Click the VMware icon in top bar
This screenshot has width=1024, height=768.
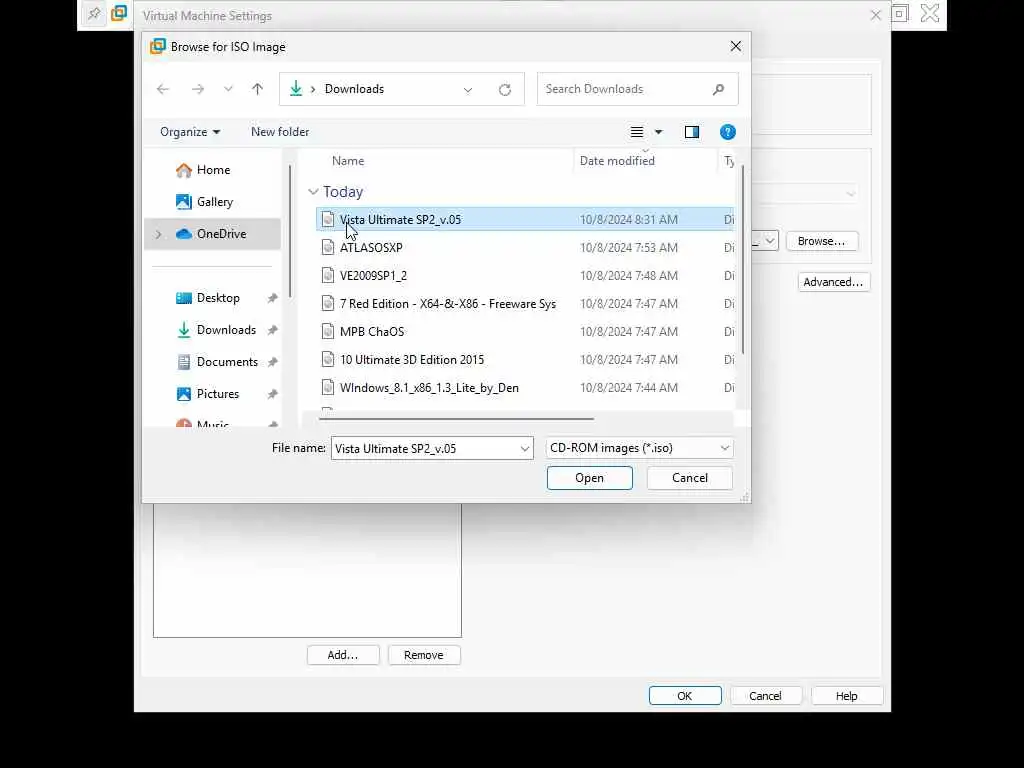(119, 13)
